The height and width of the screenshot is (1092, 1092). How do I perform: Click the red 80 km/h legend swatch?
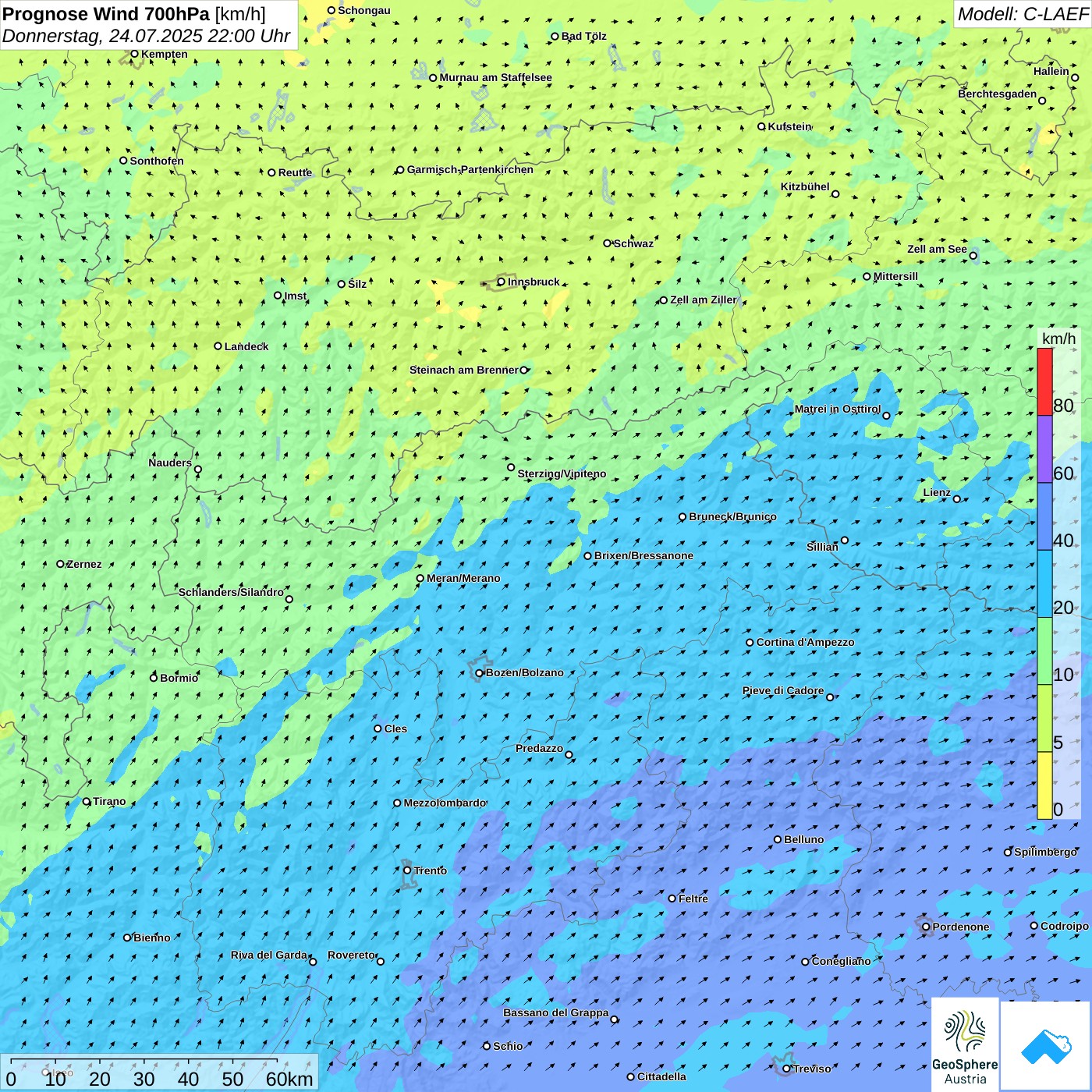tap(1044, 381)
